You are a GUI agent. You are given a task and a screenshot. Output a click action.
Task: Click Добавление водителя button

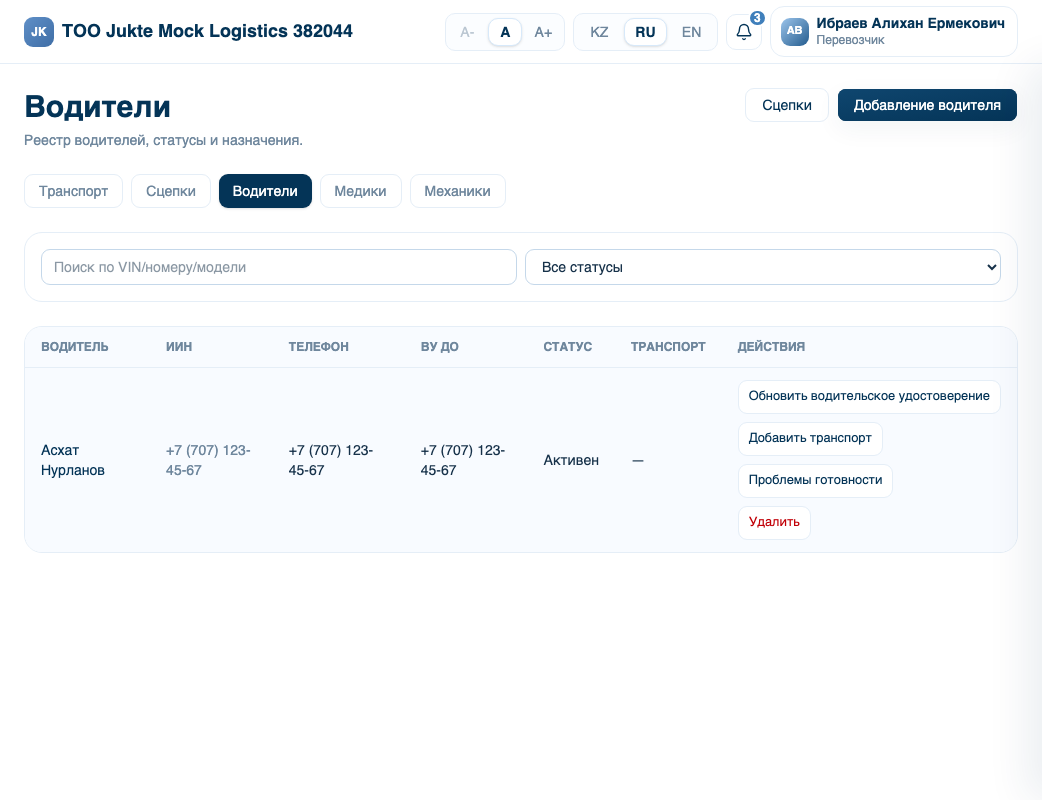927,105
